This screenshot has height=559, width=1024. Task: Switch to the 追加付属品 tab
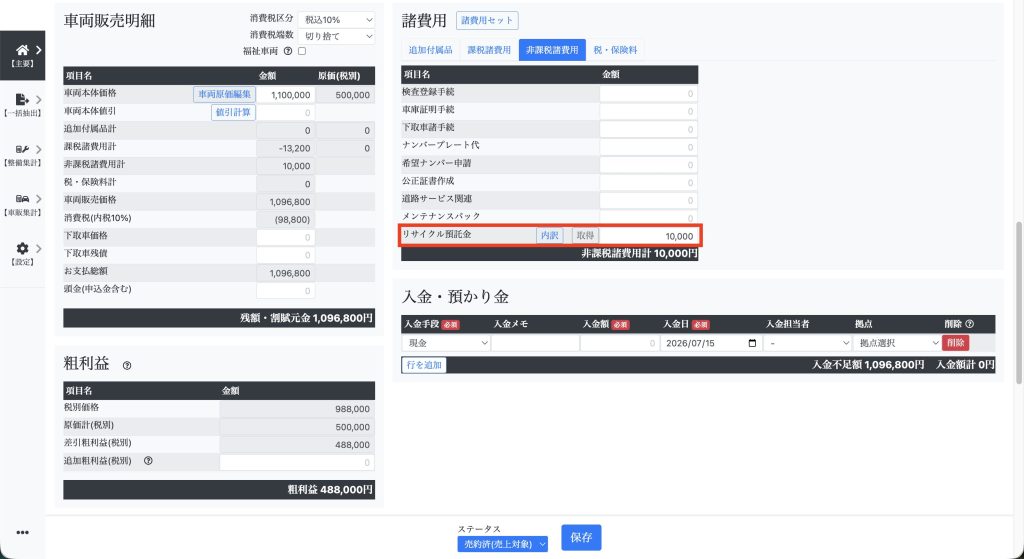(430, 50)
